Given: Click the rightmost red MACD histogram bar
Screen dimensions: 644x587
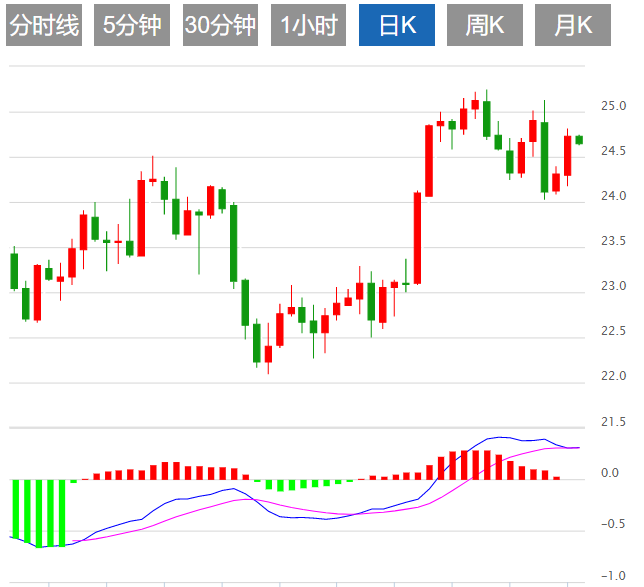Looking at the screenshot, I should [x=556, y=478].
